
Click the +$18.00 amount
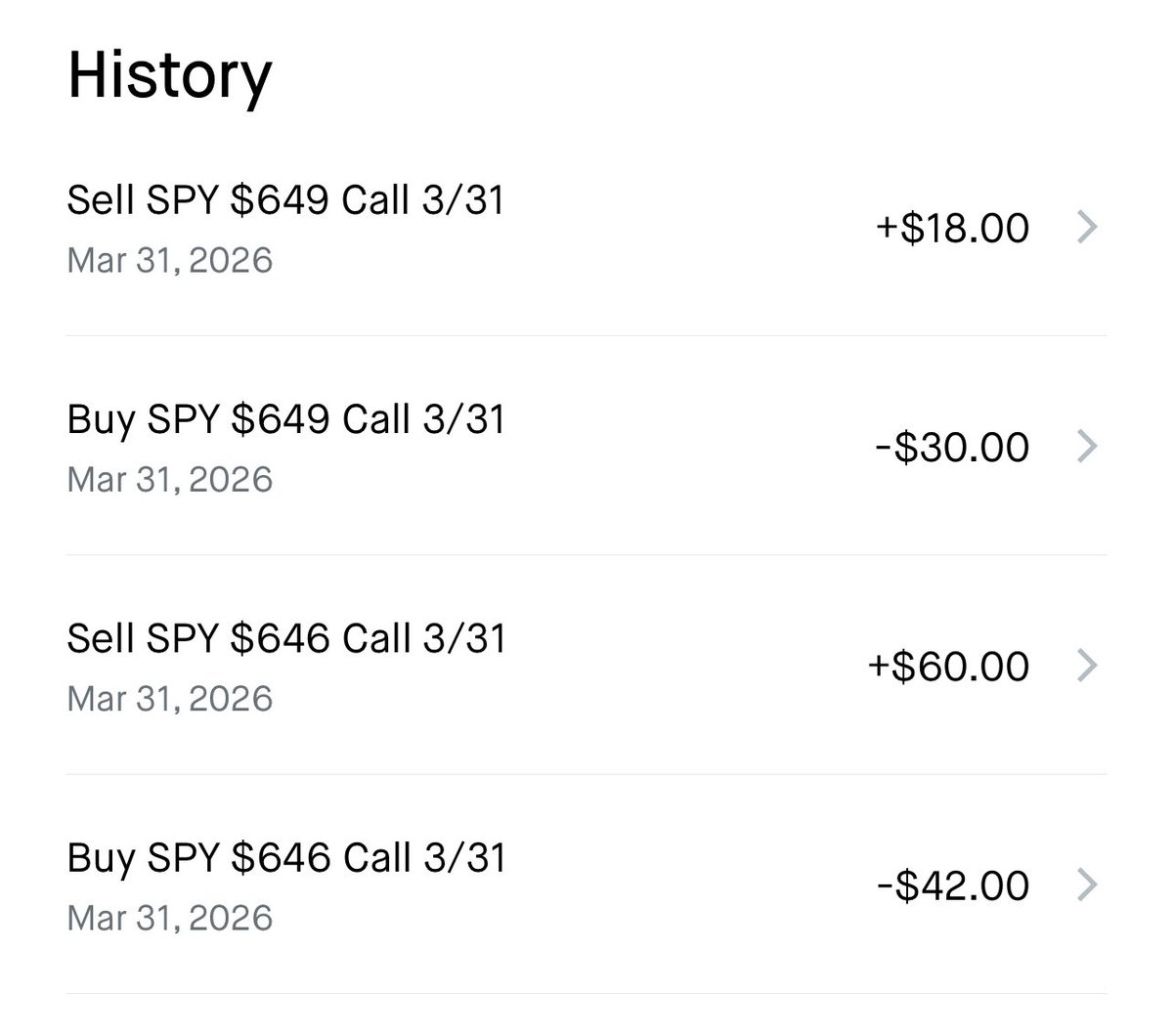[952, 228]
